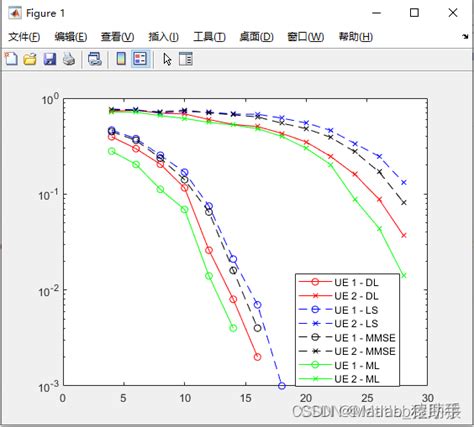Maximize the Figure 1 window
This screenshot has width=474, height=427.
(414, 13)
